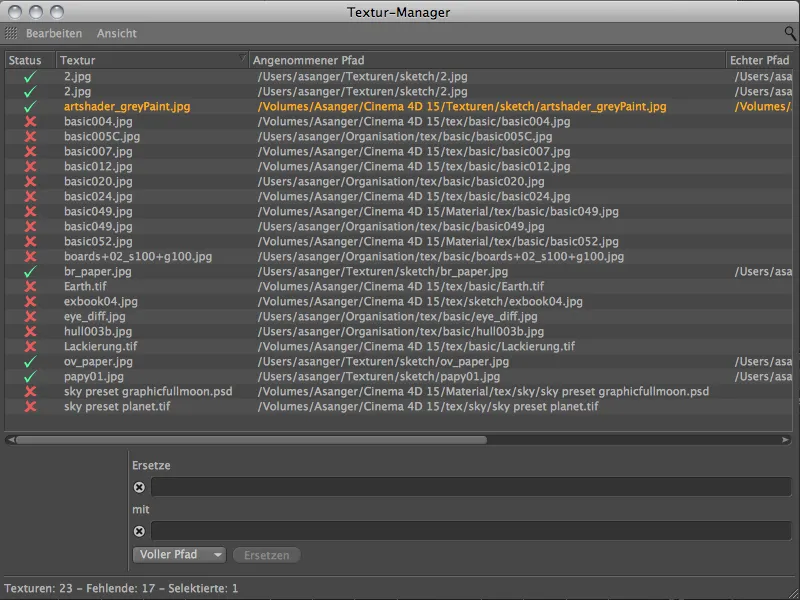Viewport: 800px width, 600px height.
Task: Select the hull003b.jpg texture name
Action: tap(97, 332)
